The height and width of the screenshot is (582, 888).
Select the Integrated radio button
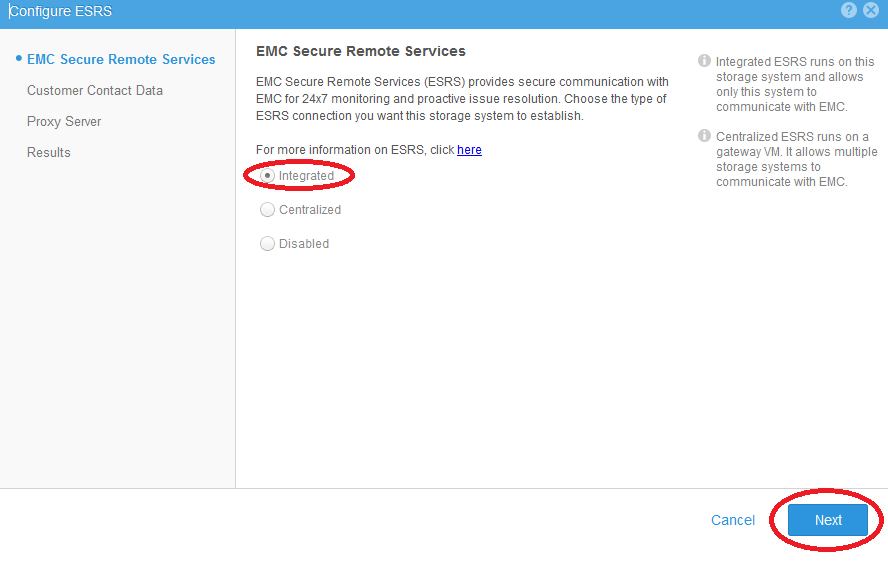[x=266, y=175]
